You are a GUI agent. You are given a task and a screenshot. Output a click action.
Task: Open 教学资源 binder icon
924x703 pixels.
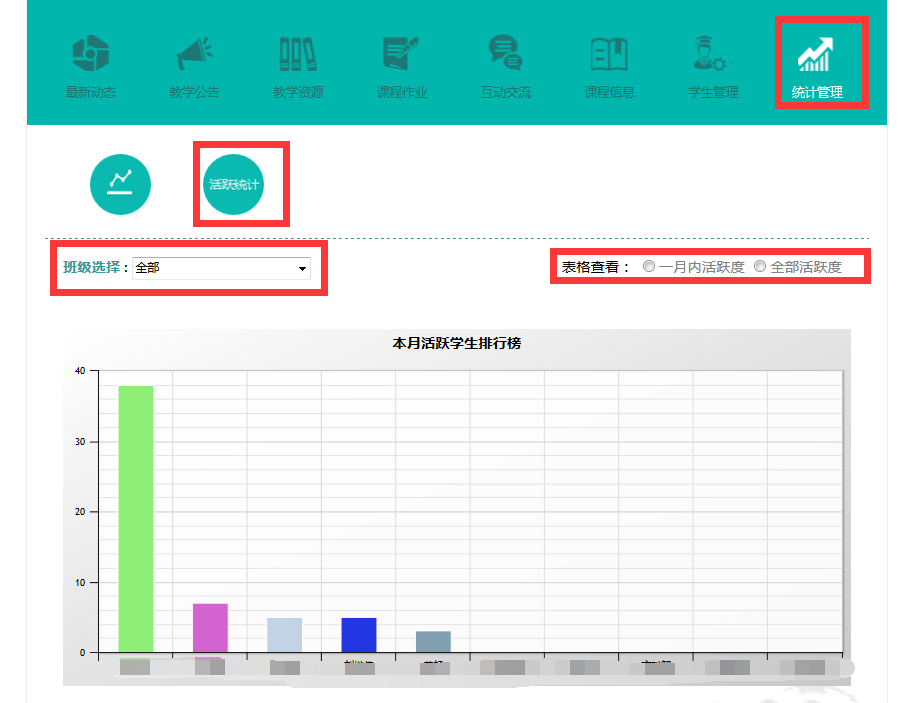coord(297,54)
